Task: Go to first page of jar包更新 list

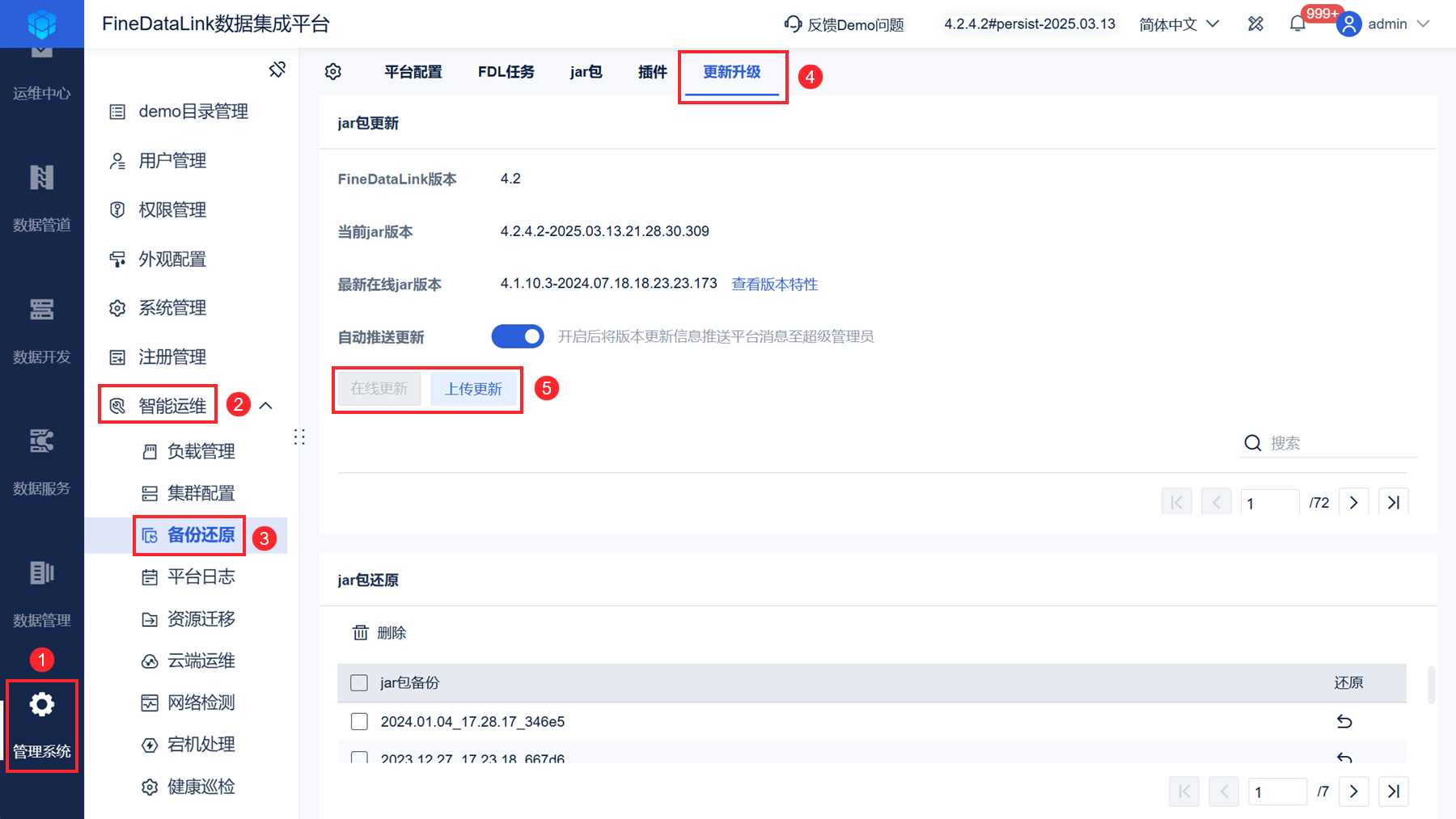Action: pyautogui.click(x=1176, y=502)
